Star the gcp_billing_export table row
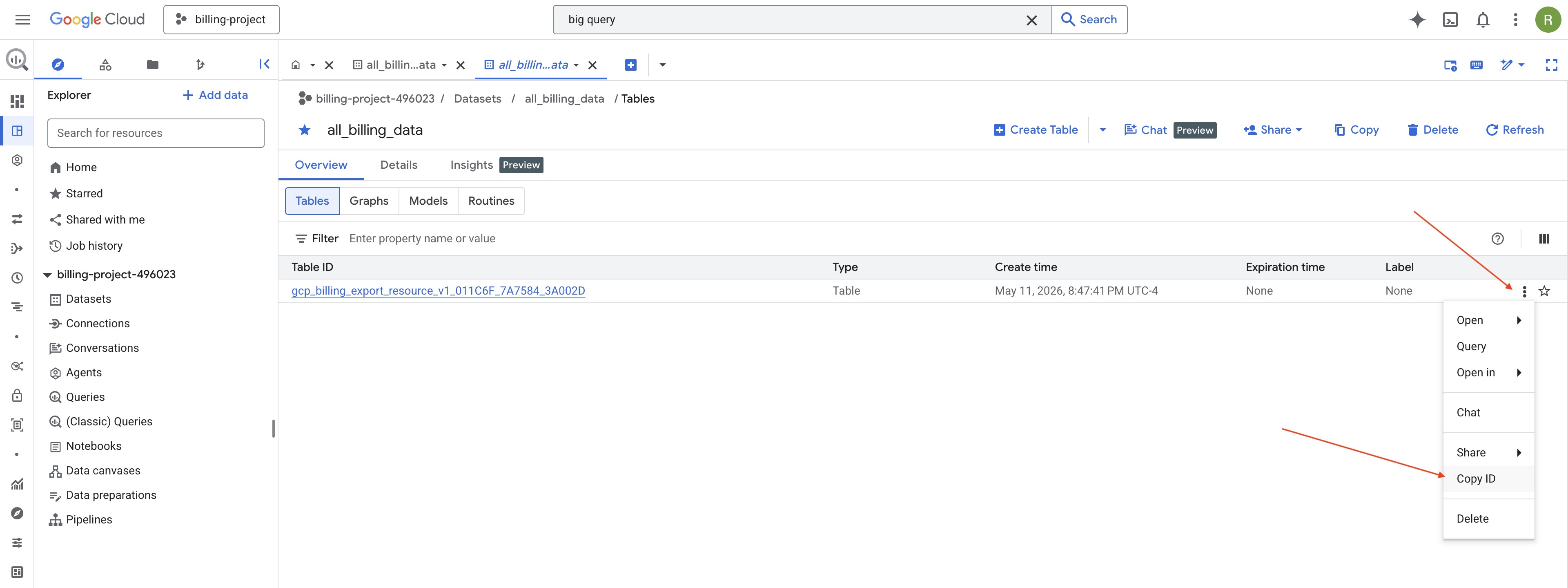This screenshot has height=588, width=1568. coord(1544,291)
